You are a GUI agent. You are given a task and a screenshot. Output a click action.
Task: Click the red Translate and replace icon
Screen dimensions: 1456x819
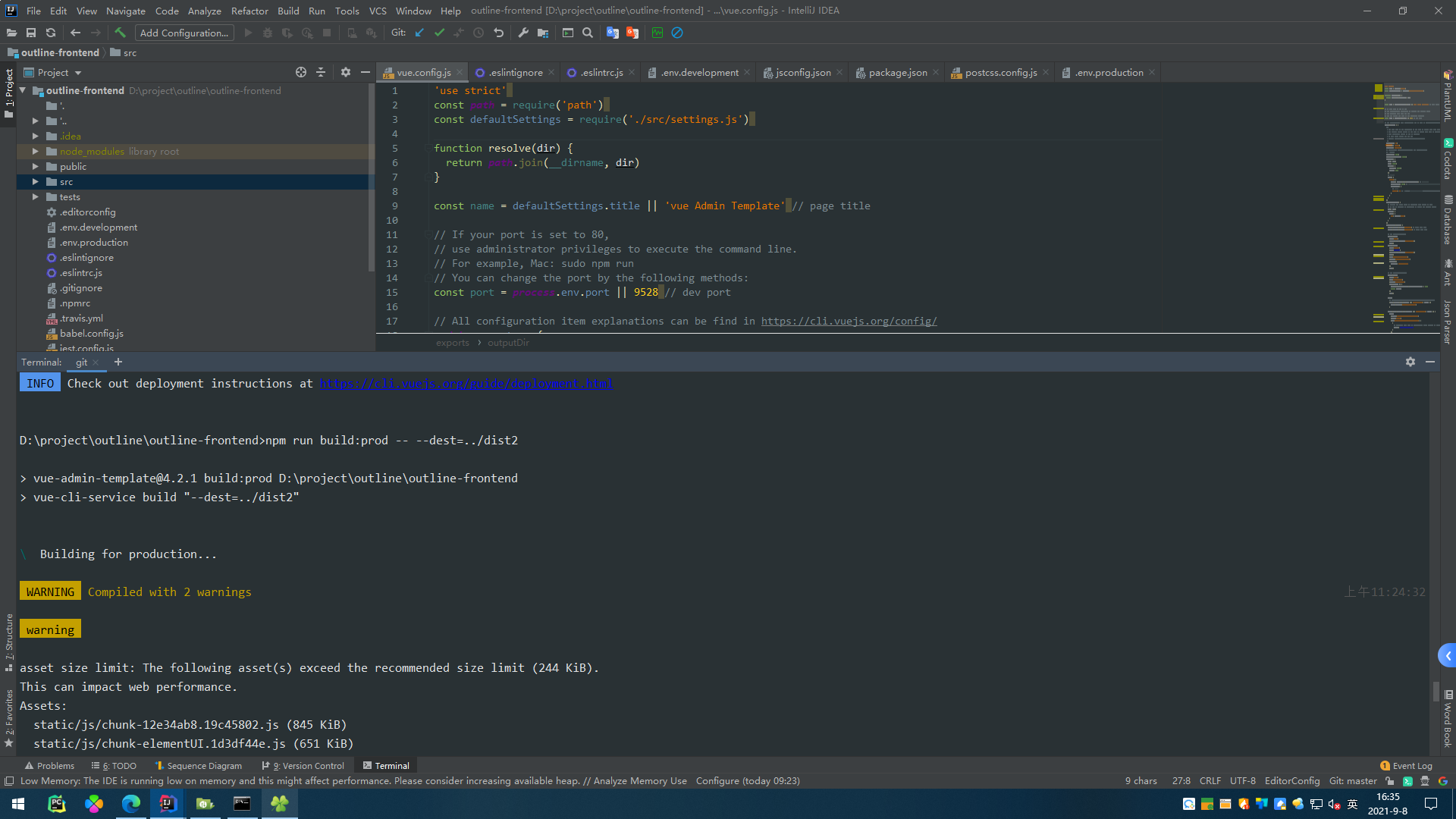[632, 33]
